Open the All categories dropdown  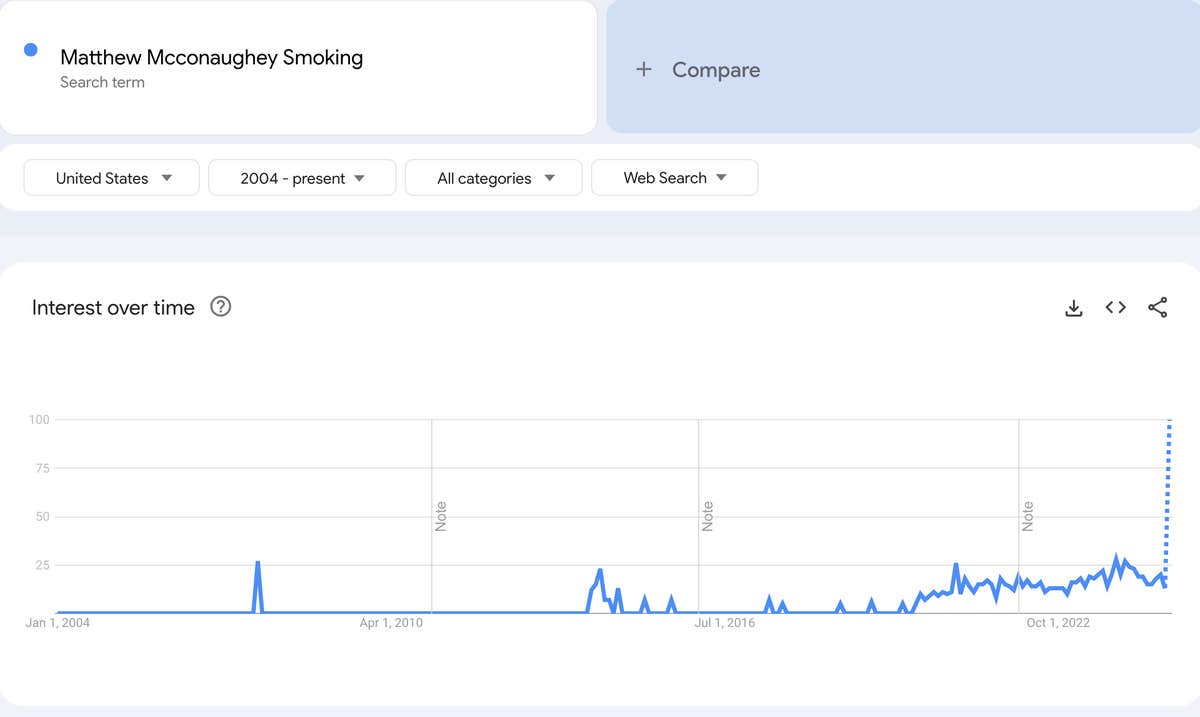point(493,177)
